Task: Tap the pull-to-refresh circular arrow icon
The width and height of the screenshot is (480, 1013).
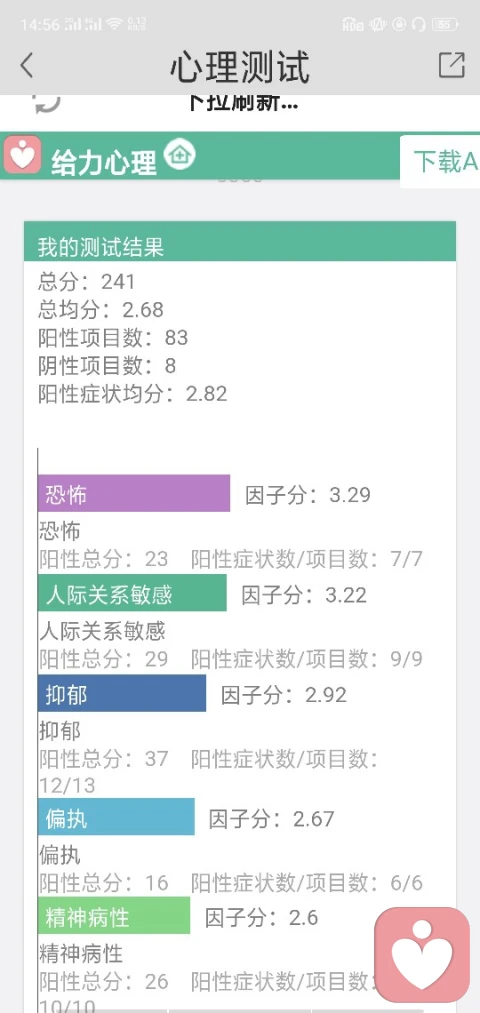Action: (47, 102)
